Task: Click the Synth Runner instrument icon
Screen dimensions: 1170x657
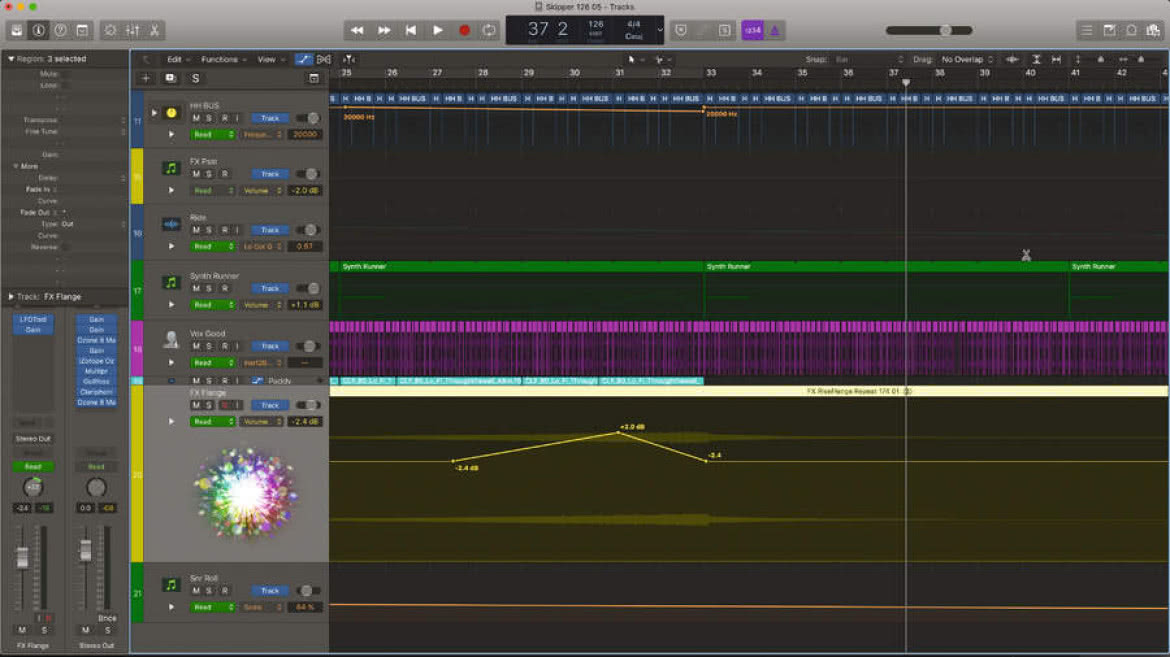Action: click(x=171, y=283)
